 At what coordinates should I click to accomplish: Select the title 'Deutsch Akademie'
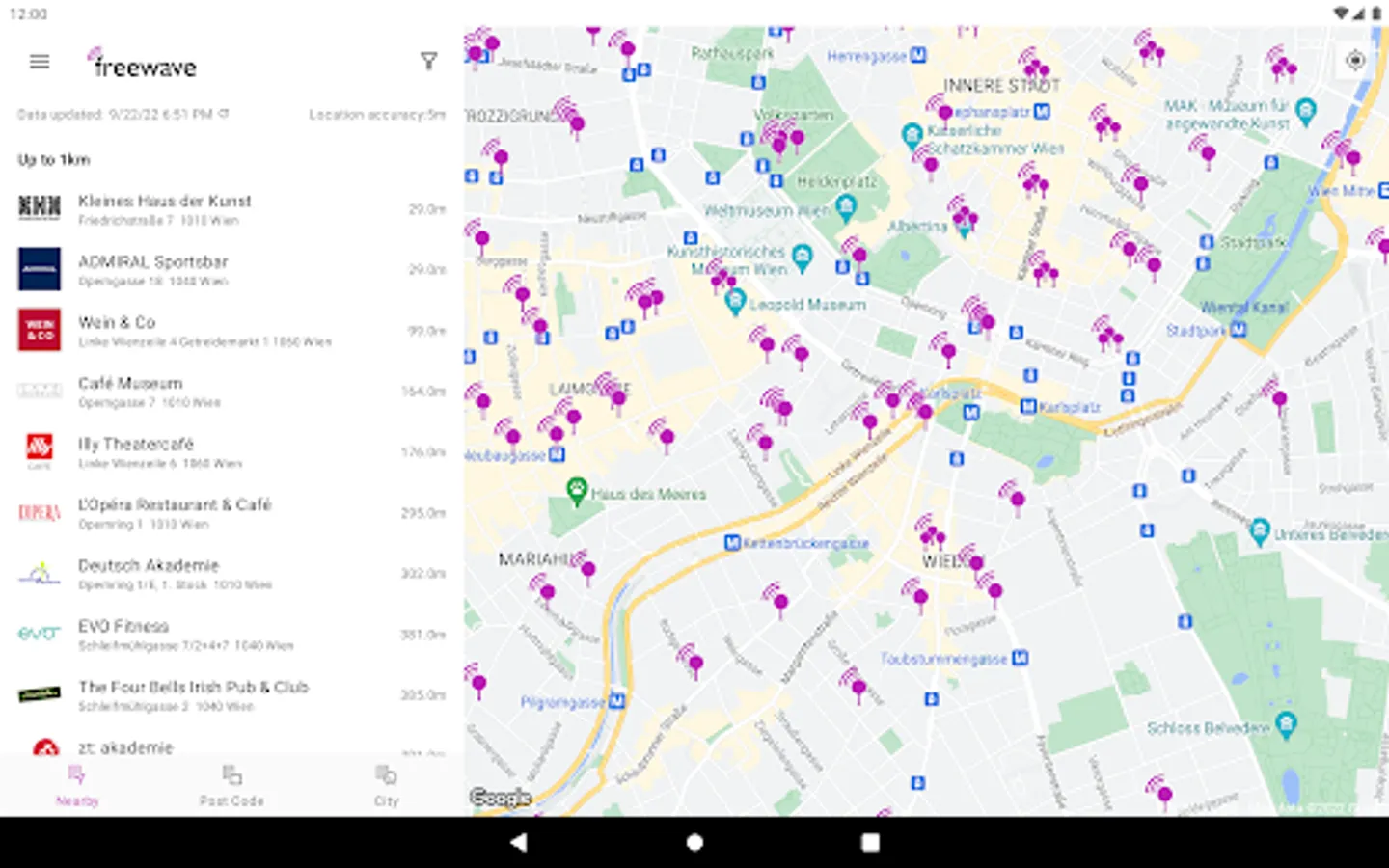(x=149, y=565)
